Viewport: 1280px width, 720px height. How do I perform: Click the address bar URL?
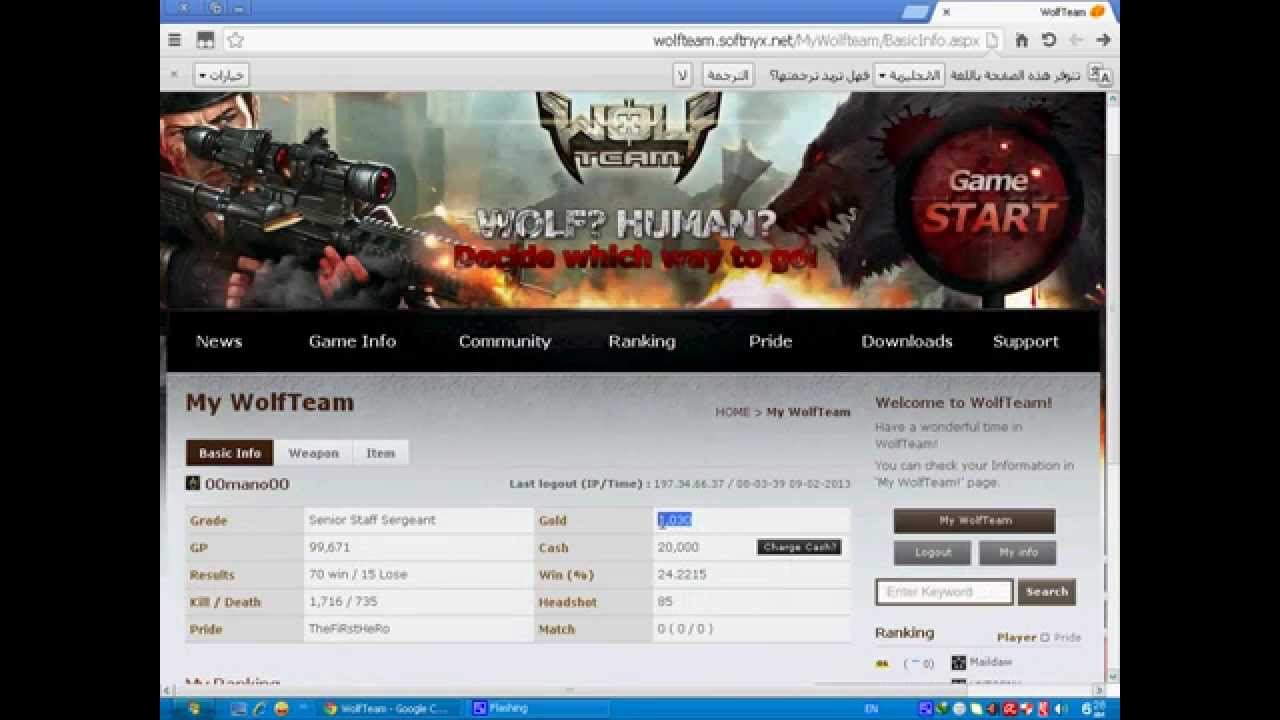click(x=816, y=40)
